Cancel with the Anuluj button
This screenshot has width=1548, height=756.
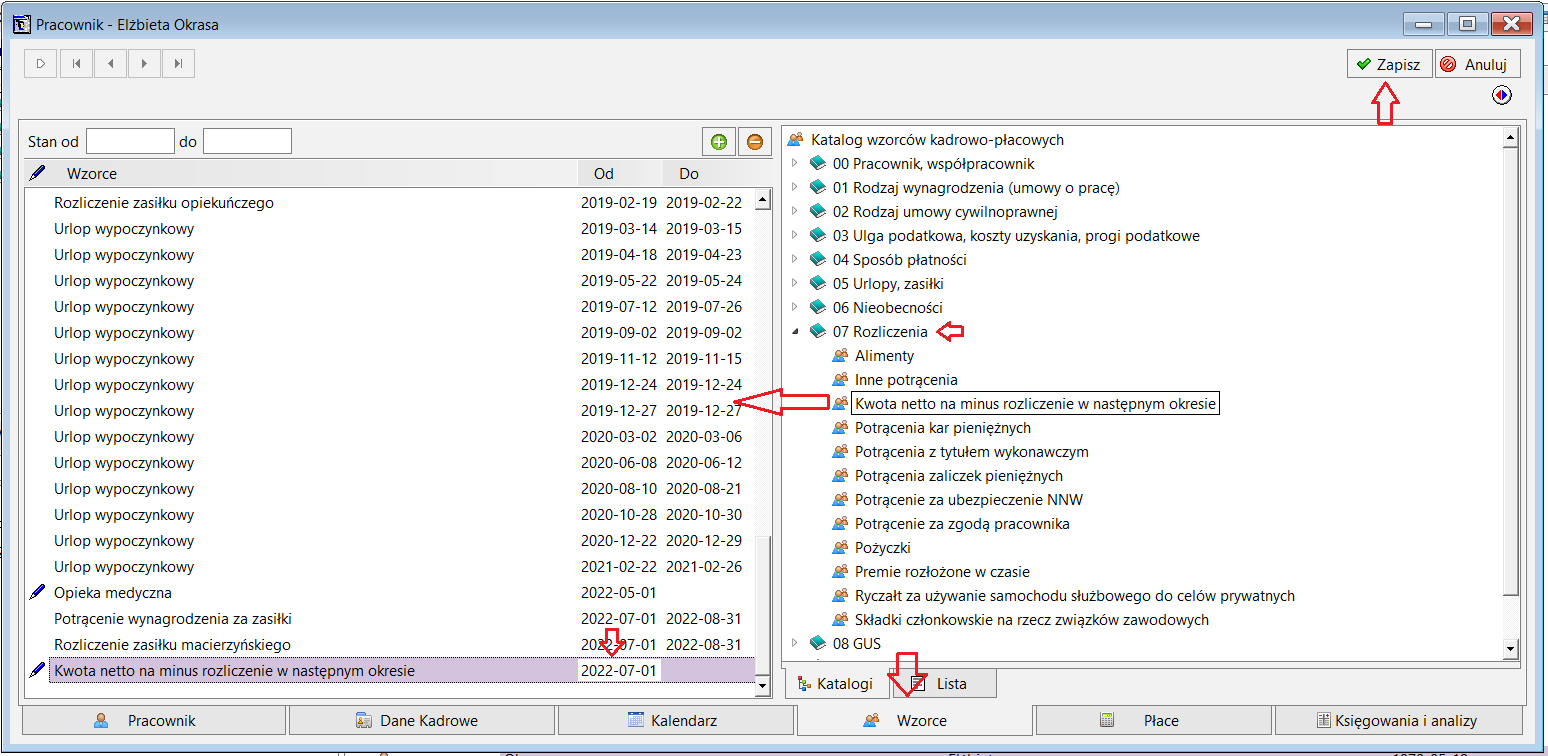pyautogui.click(x=1477, y=64)
